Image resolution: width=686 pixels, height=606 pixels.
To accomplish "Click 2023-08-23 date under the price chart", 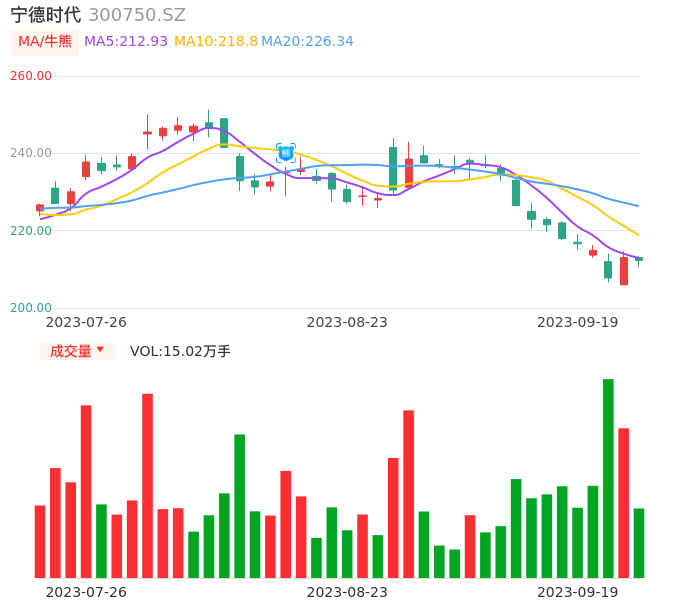I will (x=347, y=322).
